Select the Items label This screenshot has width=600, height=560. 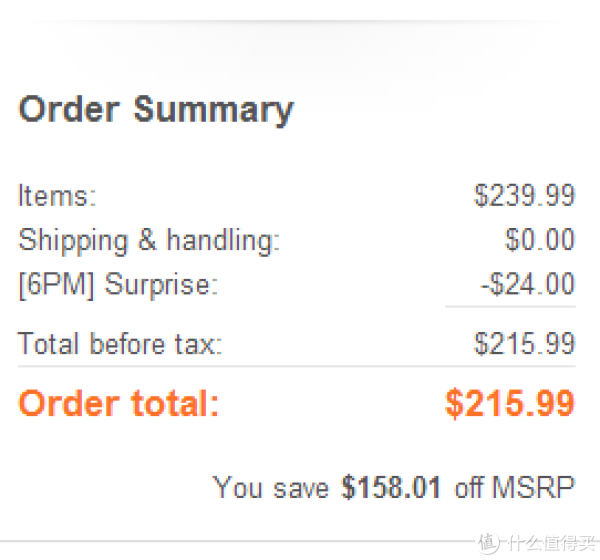pos(57,196)
